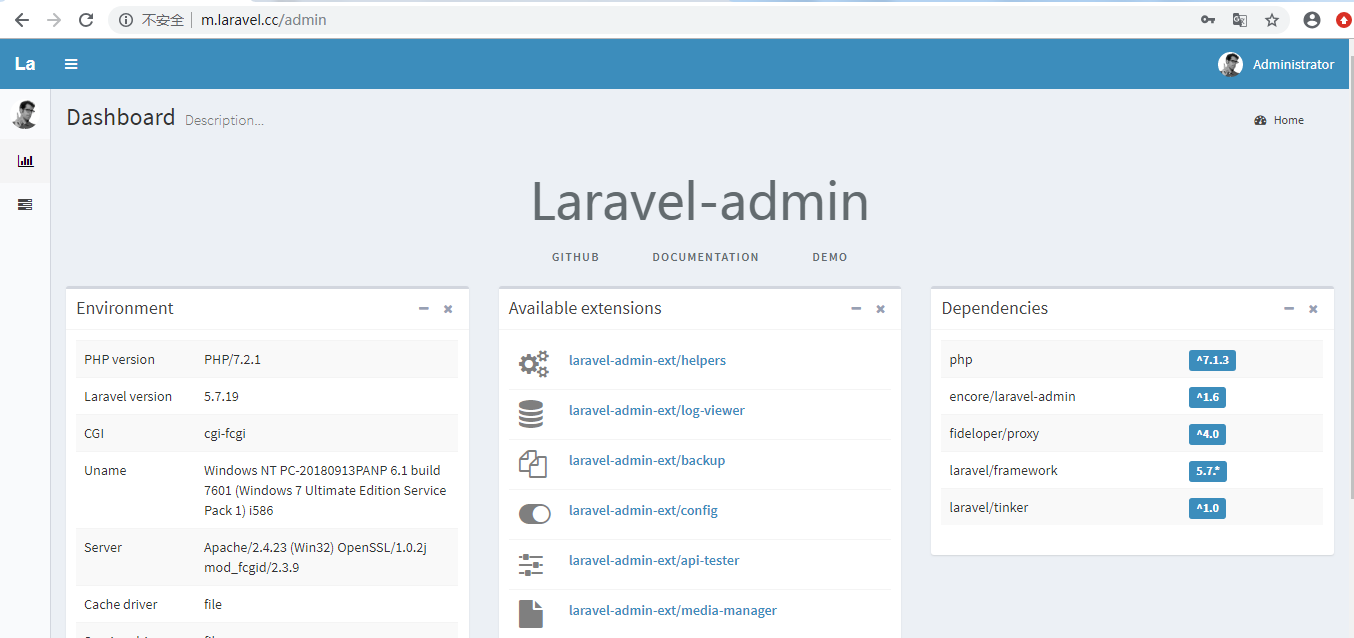Collapse the Environment panel
This screenshot has height=638, width=1354.
click(424, 309)
